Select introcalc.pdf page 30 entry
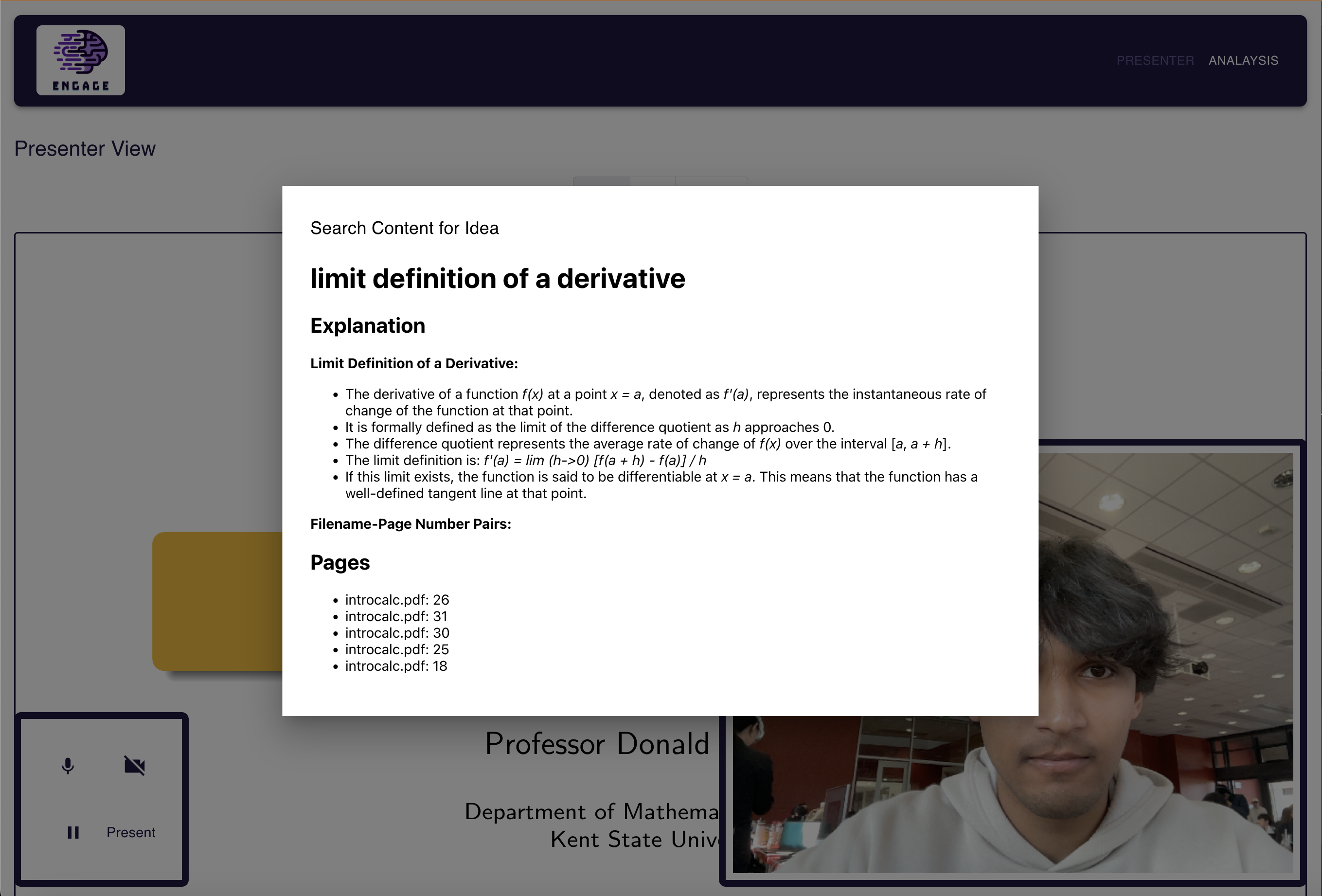The width and height of the screenshot is (1322, 896). click(x=396, y=633)
